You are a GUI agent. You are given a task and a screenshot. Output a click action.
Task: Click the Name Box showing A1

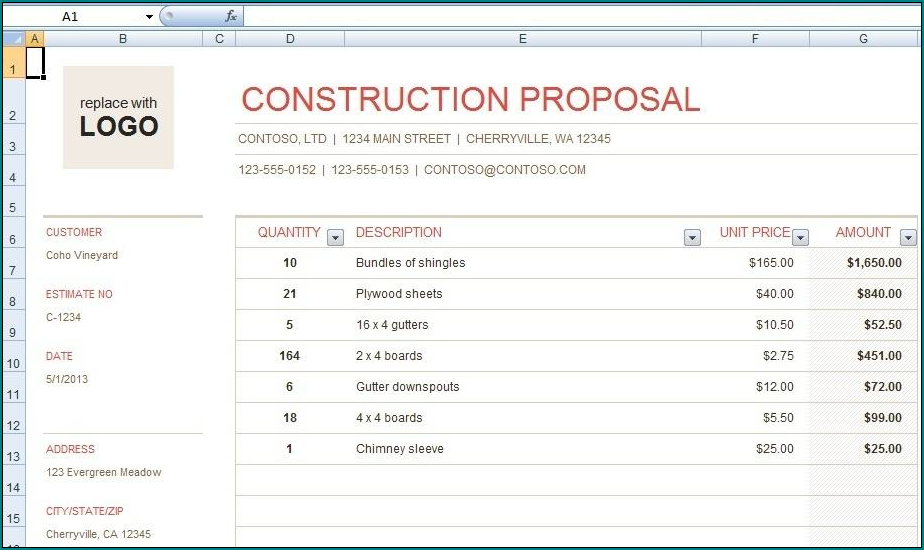pyautogui.click(x=71, y=17)
